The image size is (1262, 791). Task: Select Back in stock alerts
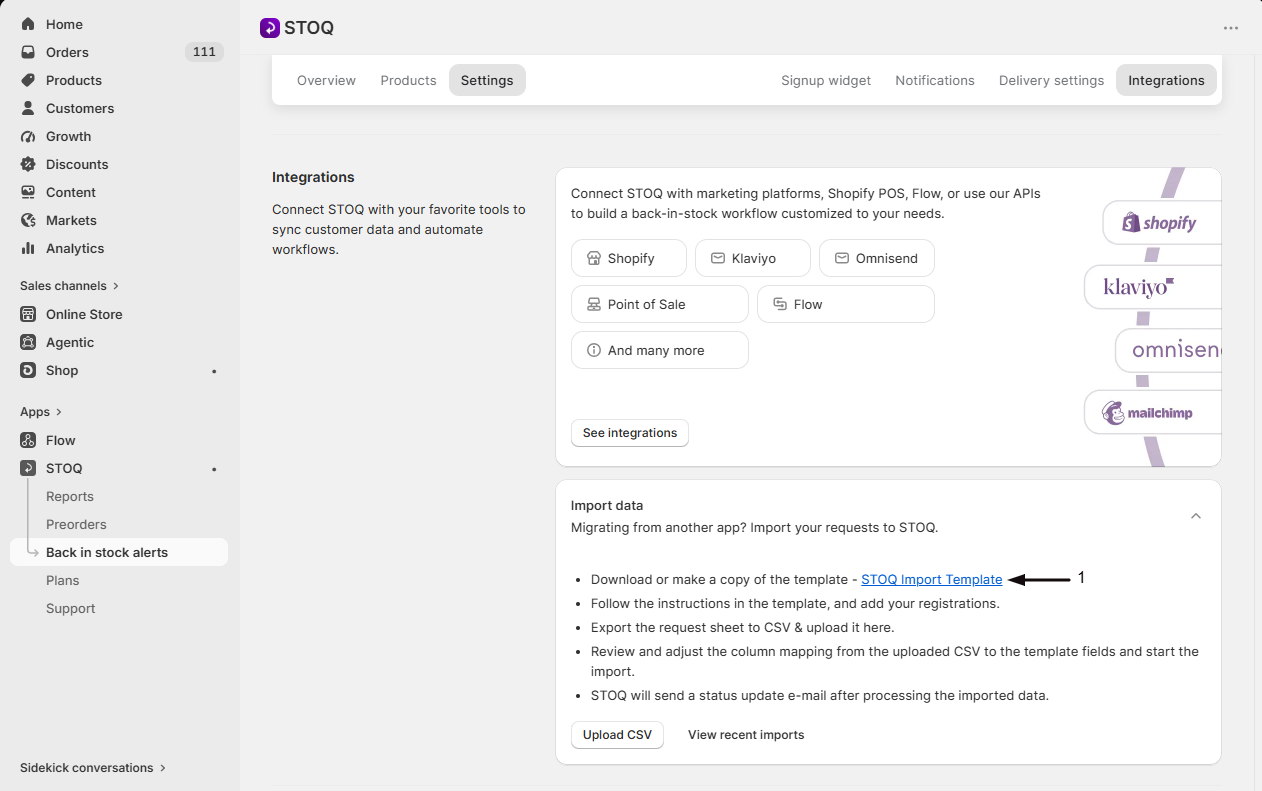[x=119, y=552]
